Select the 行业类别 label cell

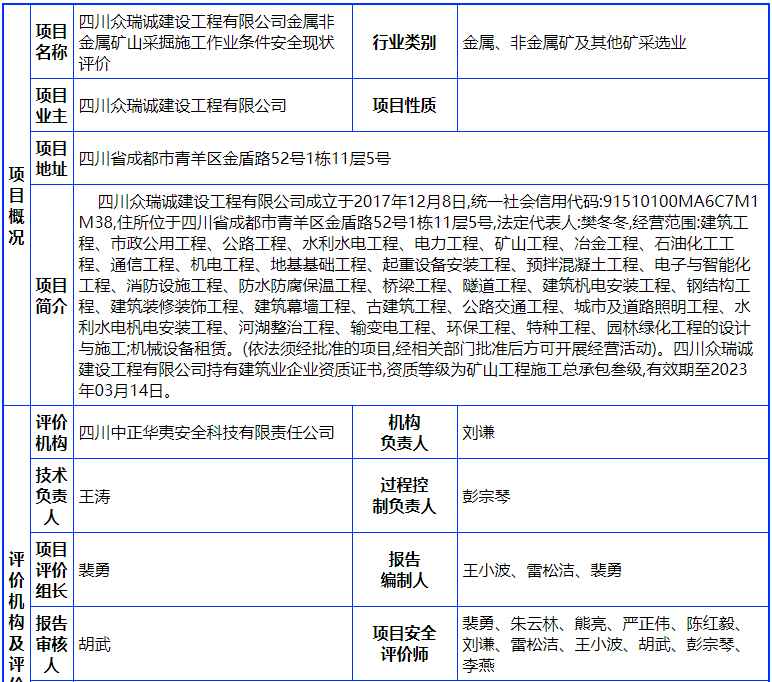405,42
